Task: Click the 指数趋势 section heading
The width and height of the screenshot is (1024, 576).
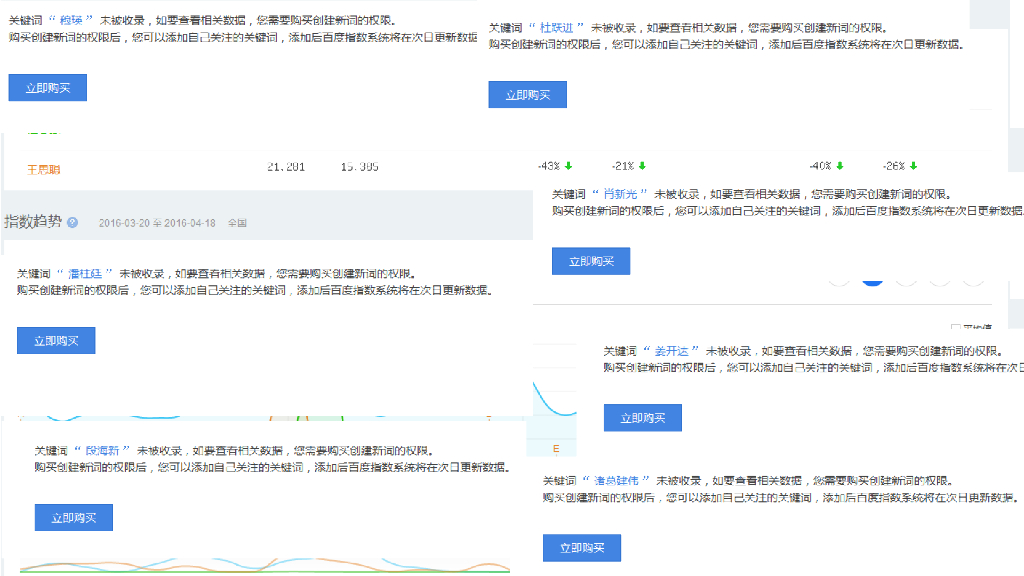Action: pos(33,222)
